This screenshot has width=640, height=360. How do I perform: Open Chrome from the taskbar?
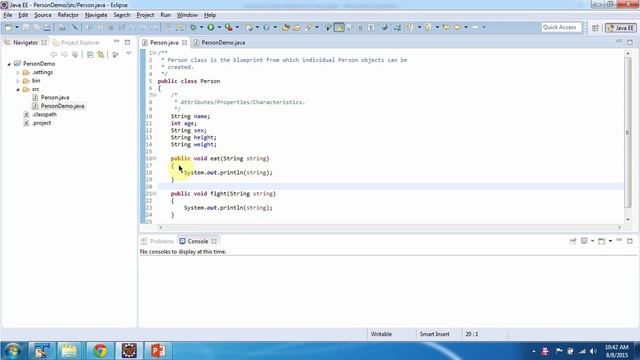click(100, 351)
